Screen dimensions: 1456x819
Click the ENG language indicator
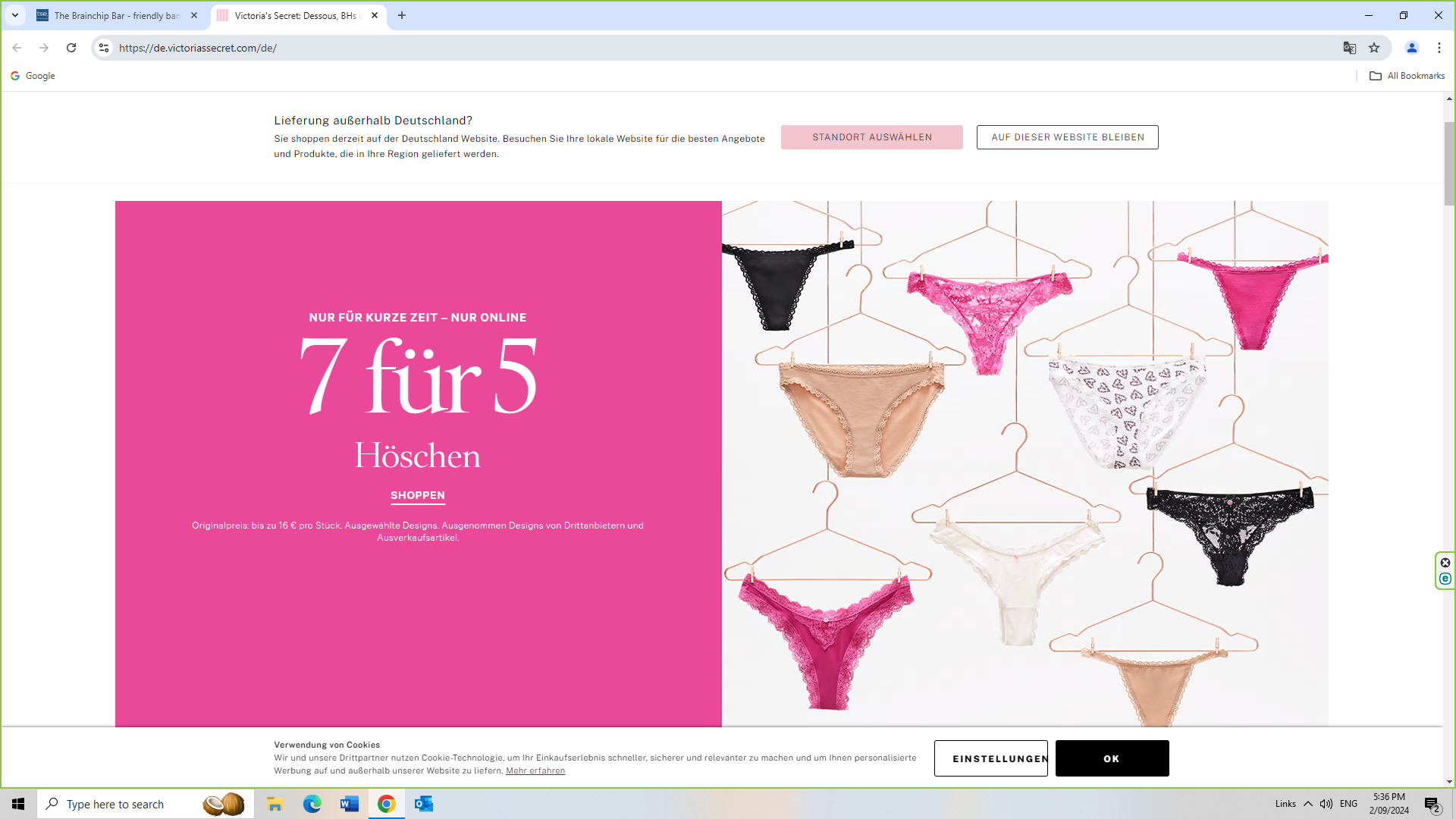[1348, 804]
